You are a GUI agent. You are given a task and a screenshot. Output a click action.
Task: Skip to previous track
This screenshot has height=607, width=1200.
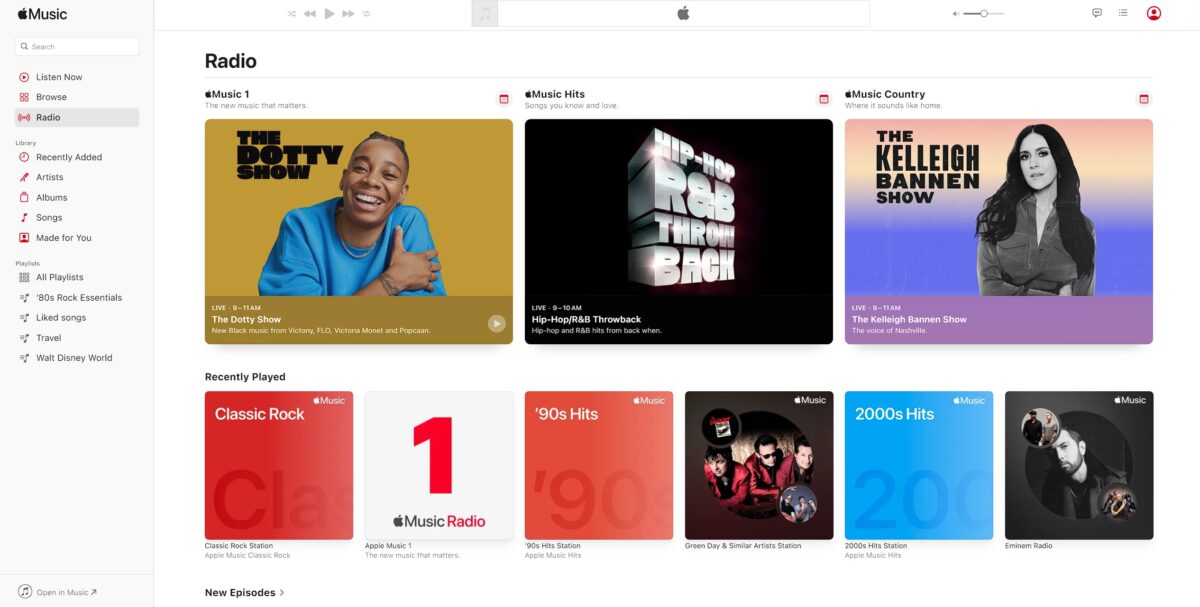point(310,14)
